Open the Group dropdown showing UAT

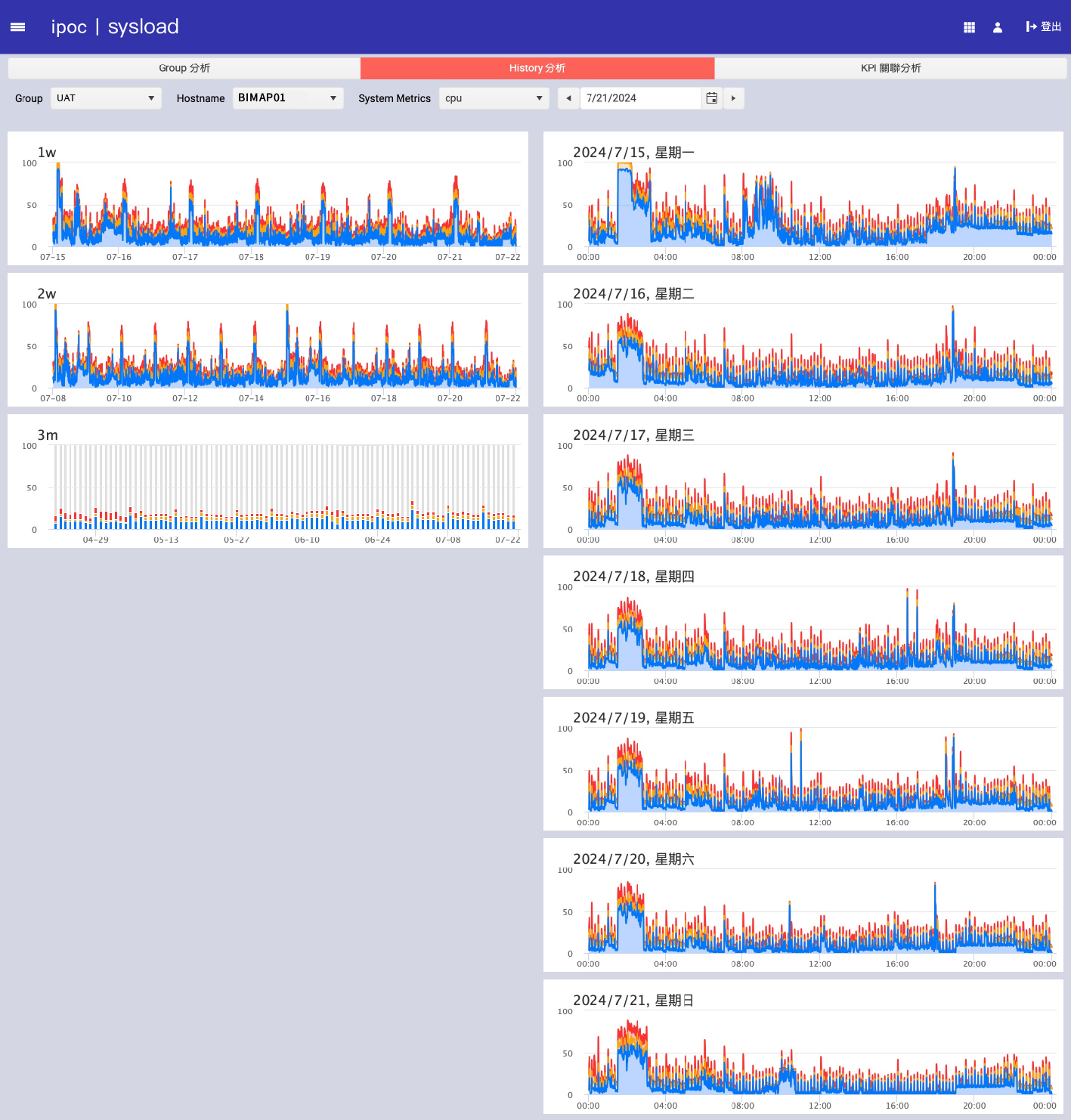tap(106, 98)
